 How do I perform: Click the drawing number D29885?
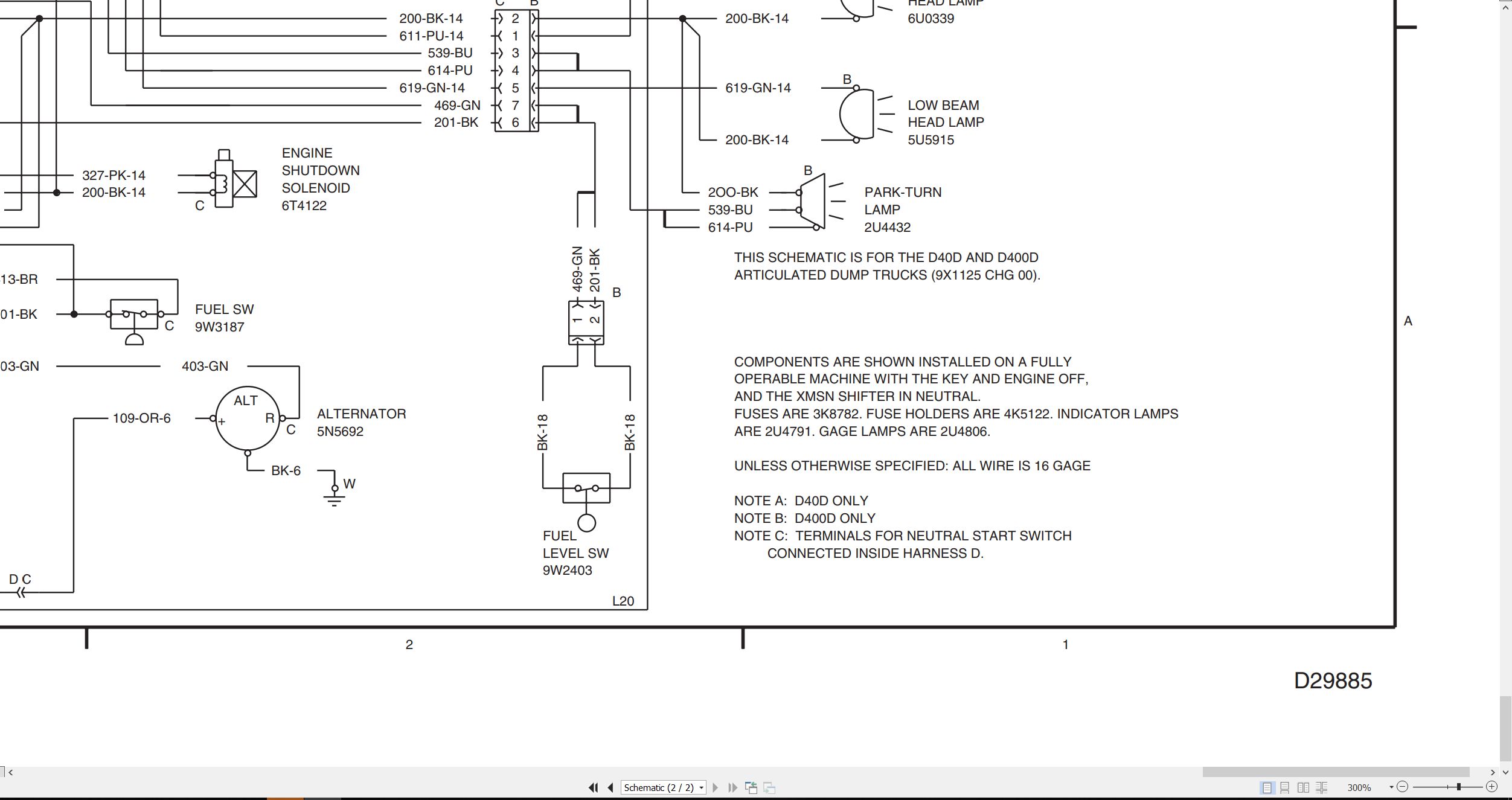coord(1333,681)
